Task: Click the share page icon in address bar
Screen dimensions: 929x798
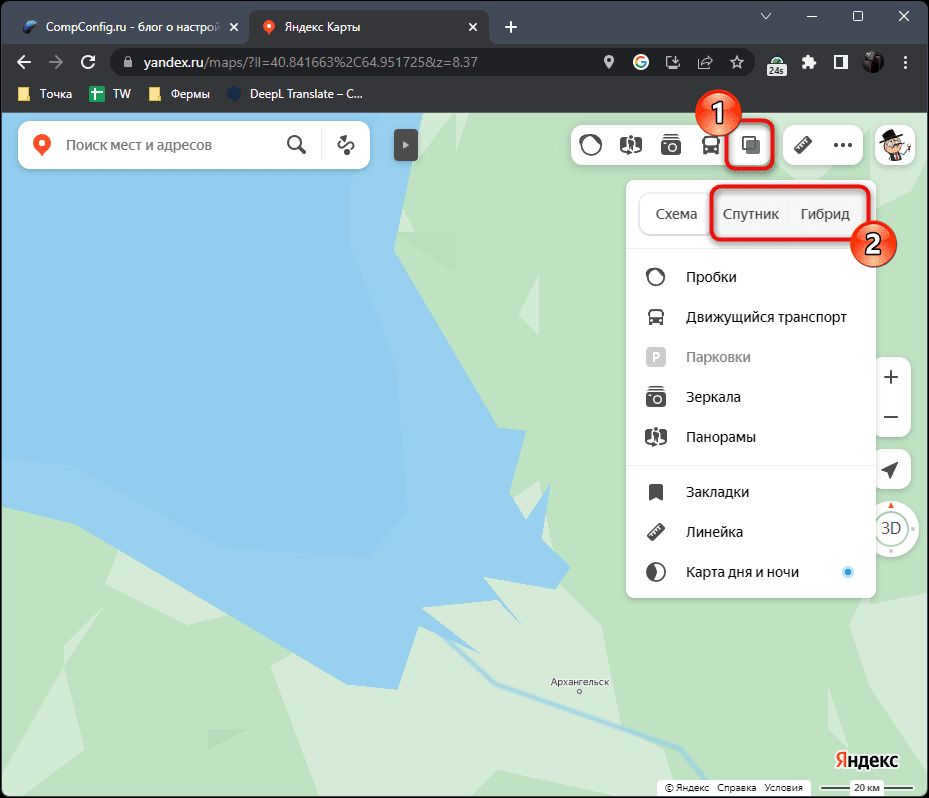Action: tap(704, 62)
